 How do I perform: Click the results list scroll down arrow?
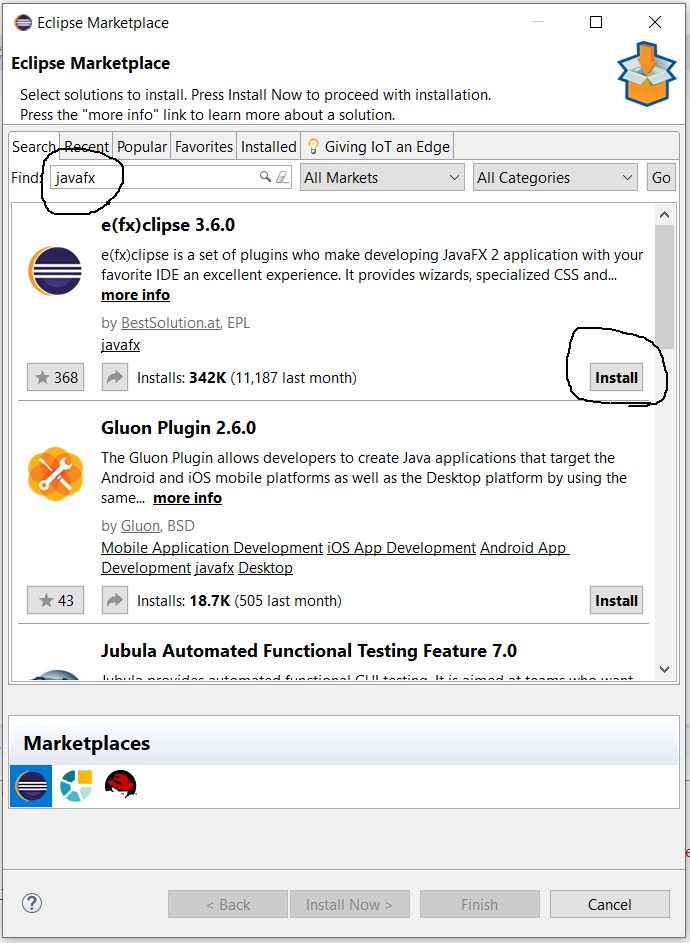(664, 669)
